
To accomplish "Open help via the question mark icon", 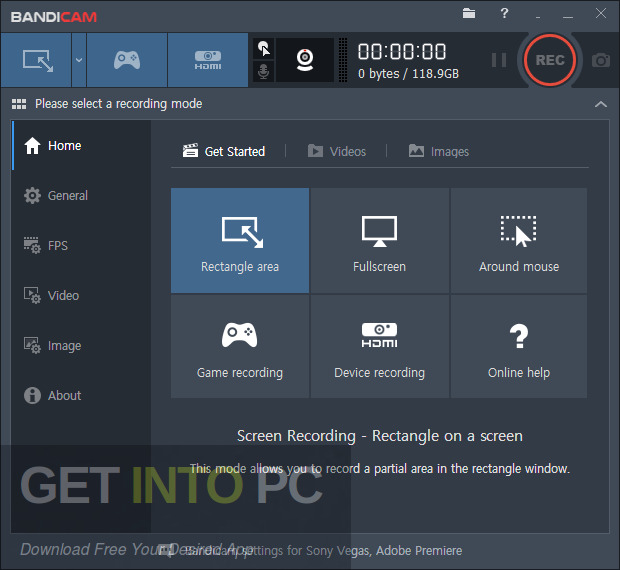I will 504,13.
